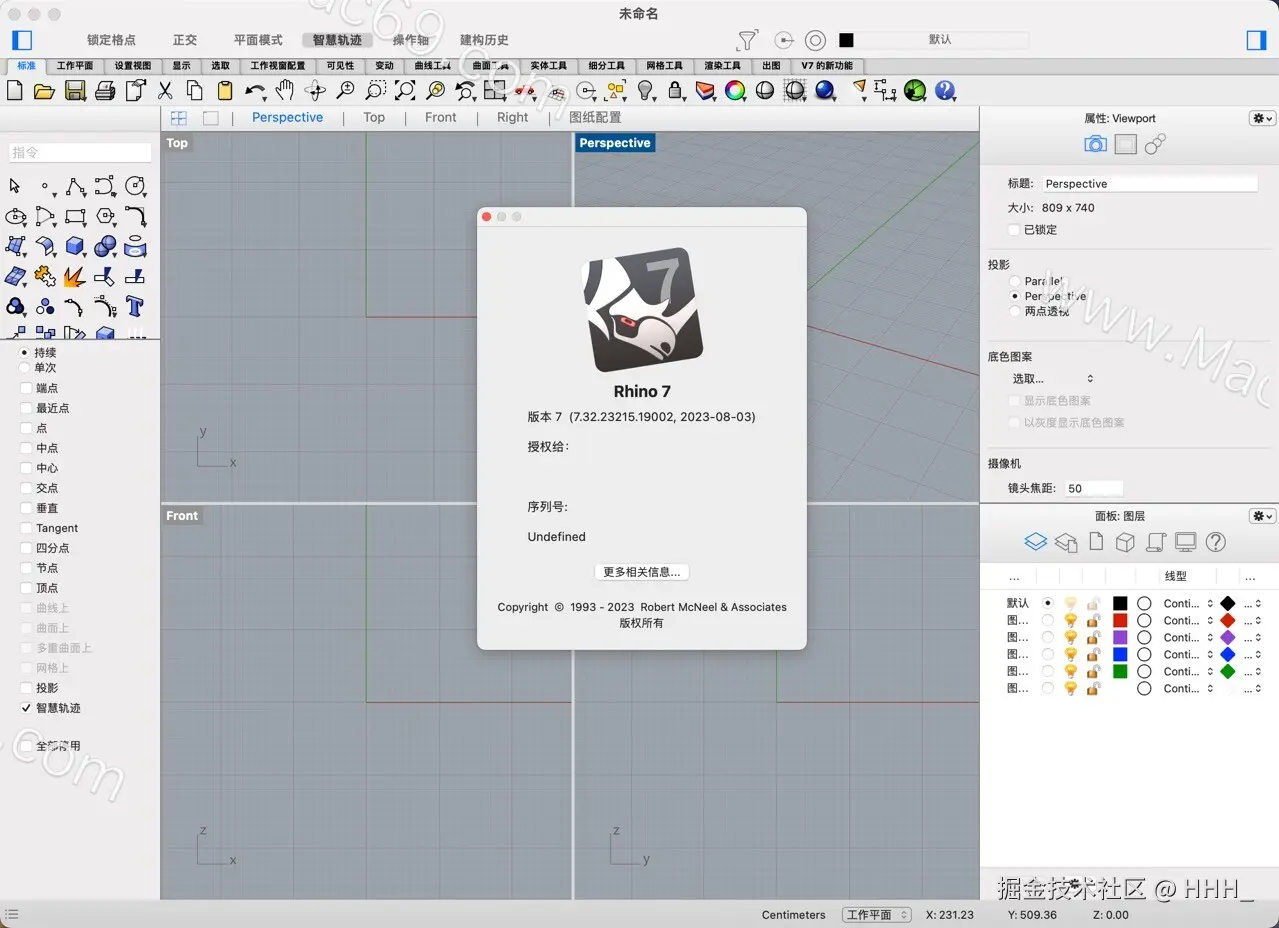The width and height of the screenshot is (1279, 928).
Task: Open the 工作平面 dropdown in status bar
Action: click(876, 915)
